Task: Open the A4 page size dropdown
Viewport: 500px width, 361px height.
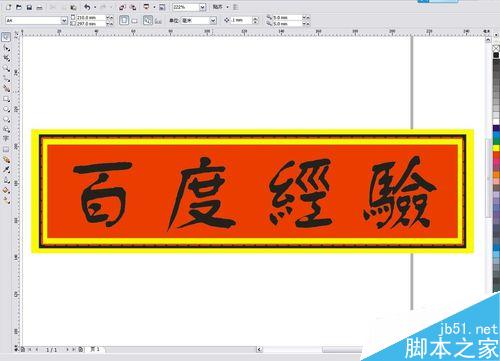Action: click(64, 21)
